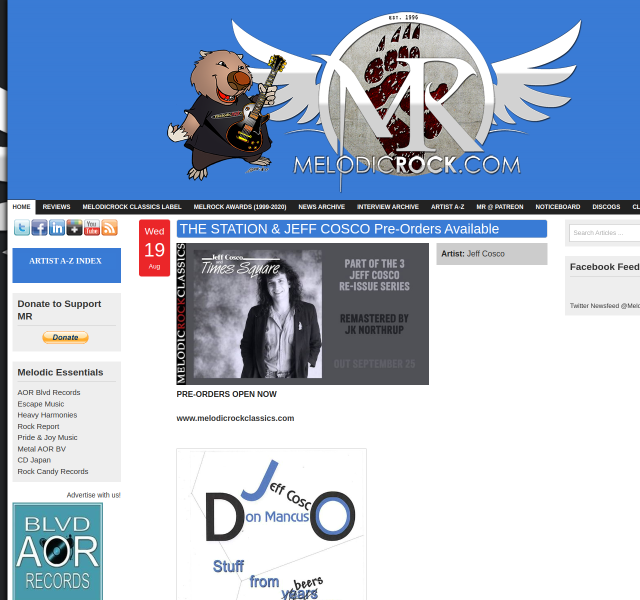
Task: Click the Facebook Feed heading
Action: point(604,267)
